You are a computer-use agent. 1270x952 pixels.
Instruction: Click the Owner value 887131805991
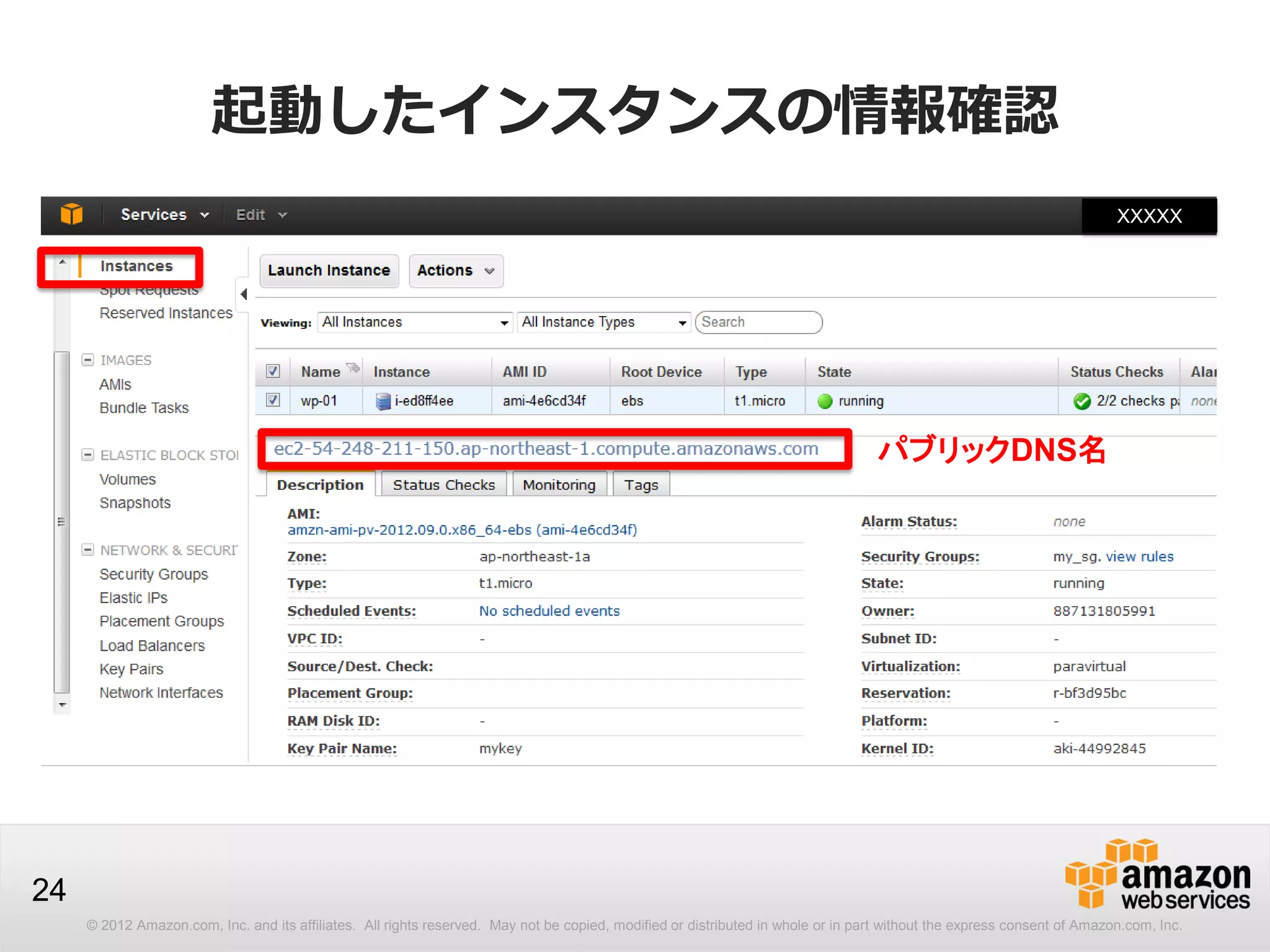pyautogui.click(x=1104, y=611)
